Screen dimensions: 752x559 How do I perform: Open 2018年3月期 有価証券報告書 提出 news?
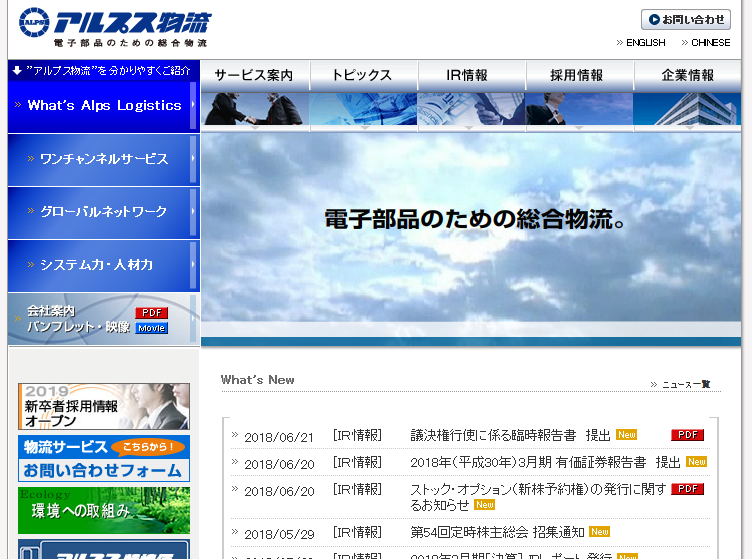pos(545,462)
